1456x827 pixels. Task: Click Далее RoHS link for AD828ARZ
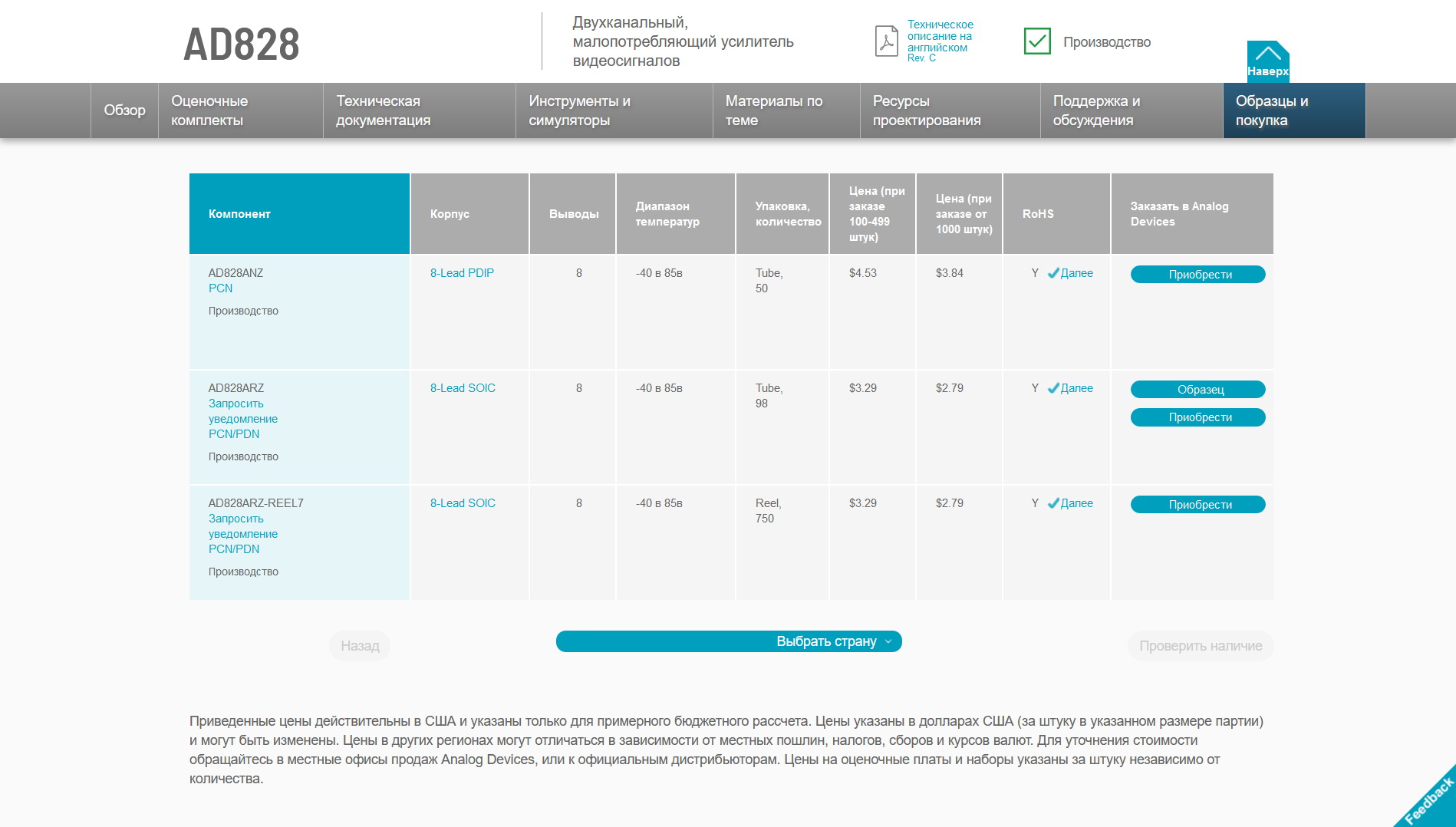[x=1077, y=388]
